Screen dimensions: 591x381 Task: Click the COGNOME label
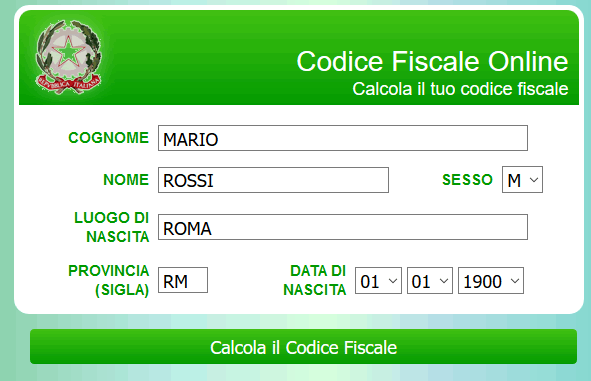[x=109, y=138]
